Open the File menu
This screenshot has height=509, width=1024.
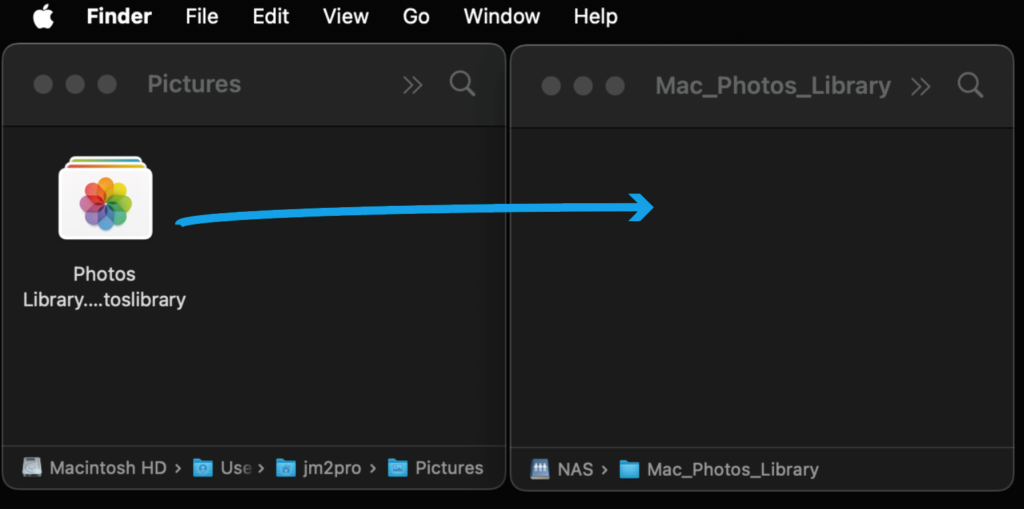tap(202, 16)
